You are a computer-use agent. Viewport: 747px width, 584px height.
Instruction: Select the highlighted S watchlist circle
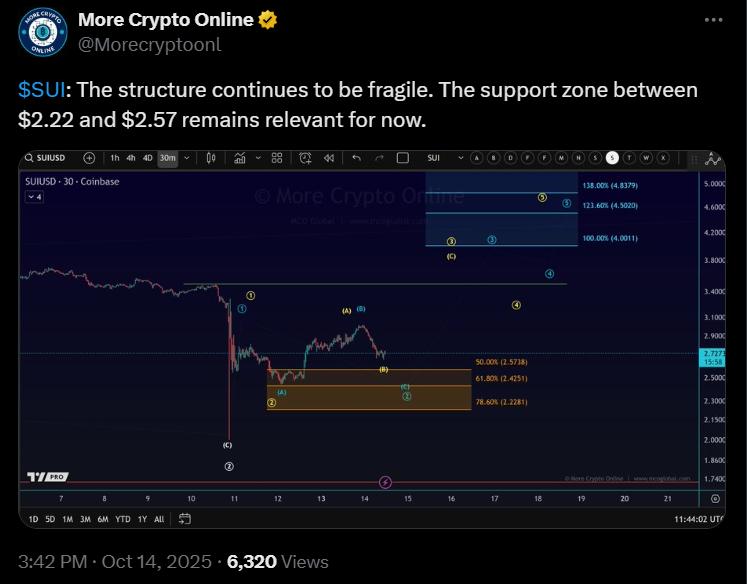pyautogui.click(x=612, y=158)
